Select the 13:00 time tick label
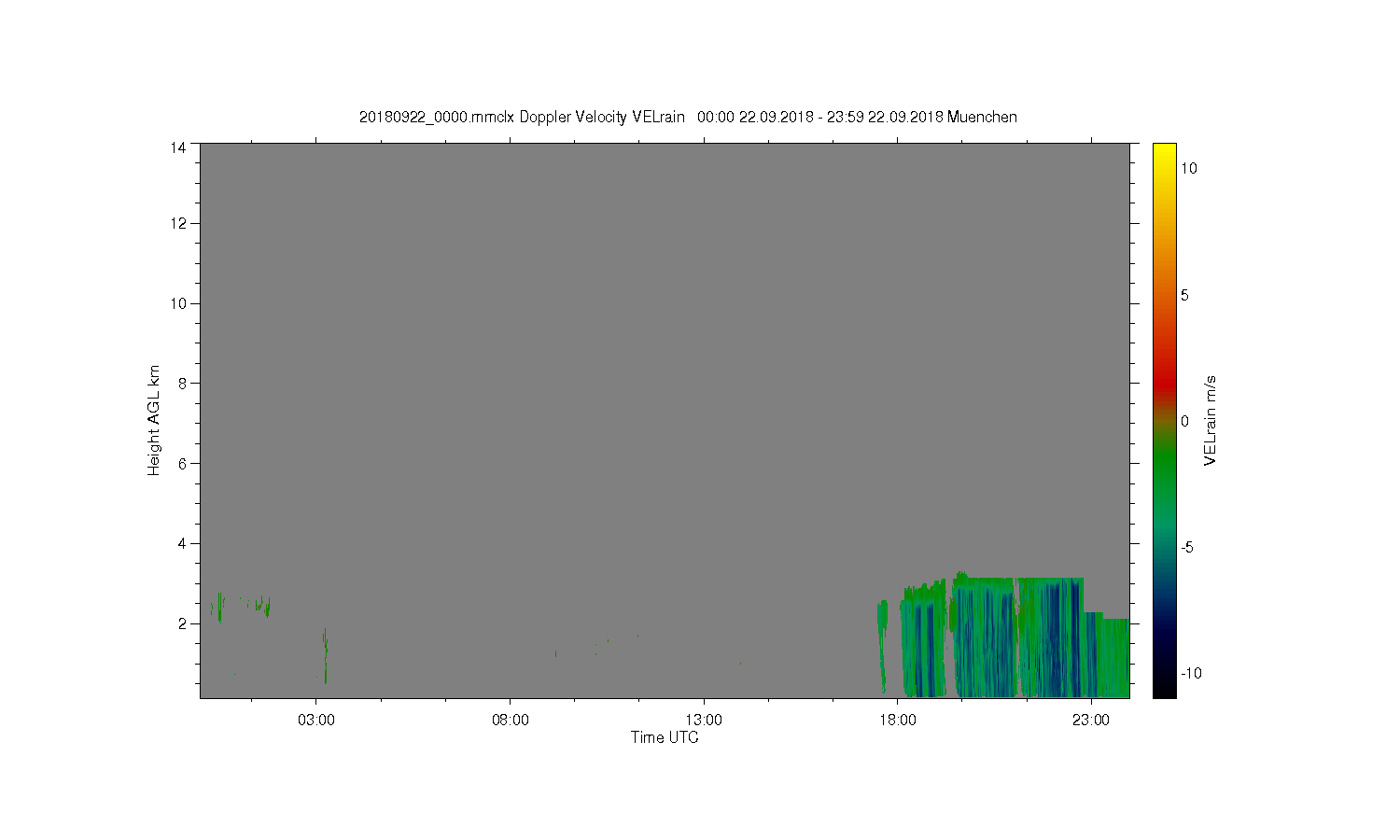Screen dimensions: 1400x840 tap(704, 721)
